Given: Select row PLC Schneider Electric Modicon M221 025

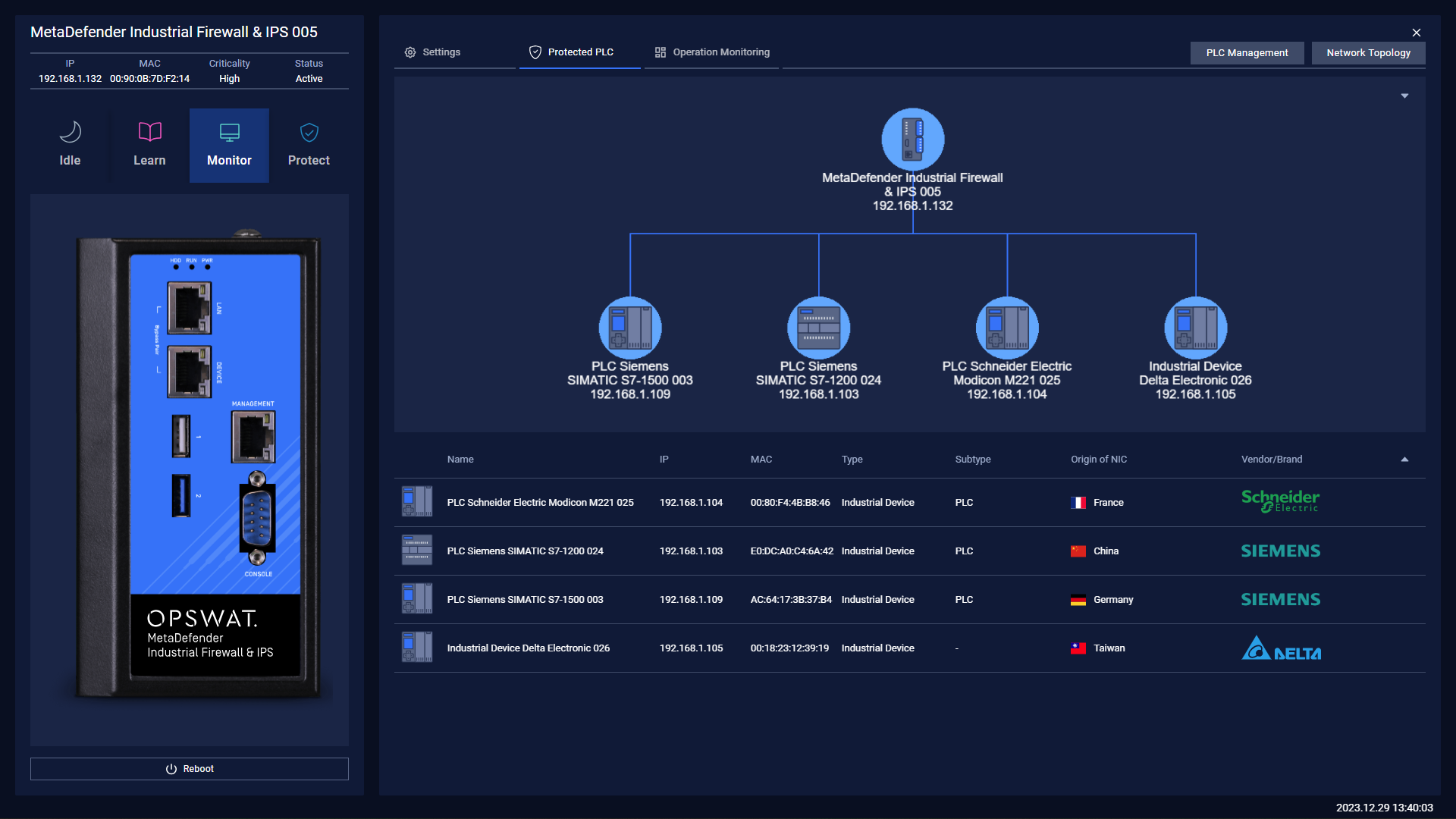Looking at the screenshot, I should pyautogui.click(x=909, y=503).
